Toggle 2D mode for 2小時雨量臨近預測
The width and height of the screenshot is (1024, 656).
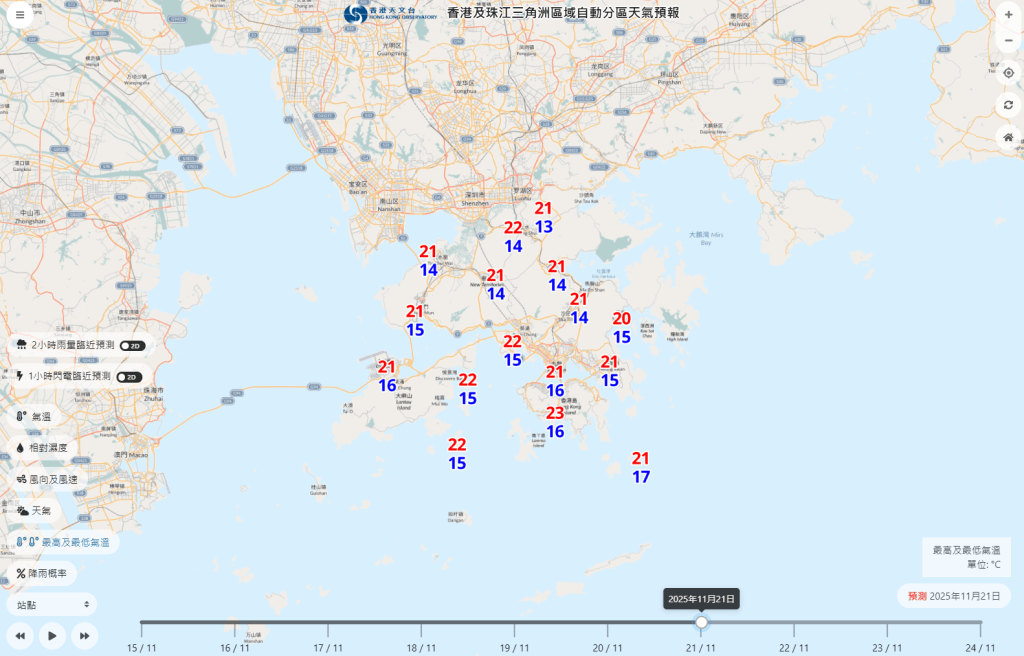[132, 345]
